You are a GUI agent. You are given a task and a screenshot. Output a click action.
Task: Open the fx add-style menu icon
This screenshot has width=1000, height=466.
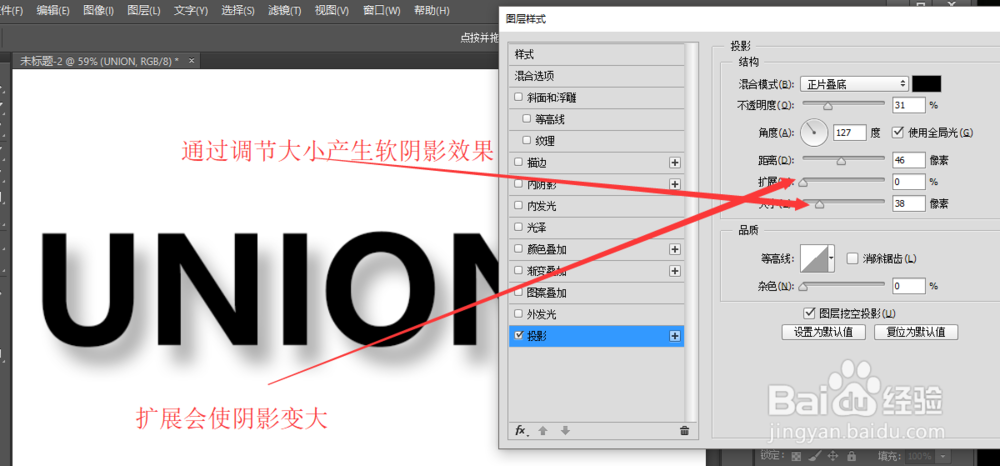coord(522,430)
